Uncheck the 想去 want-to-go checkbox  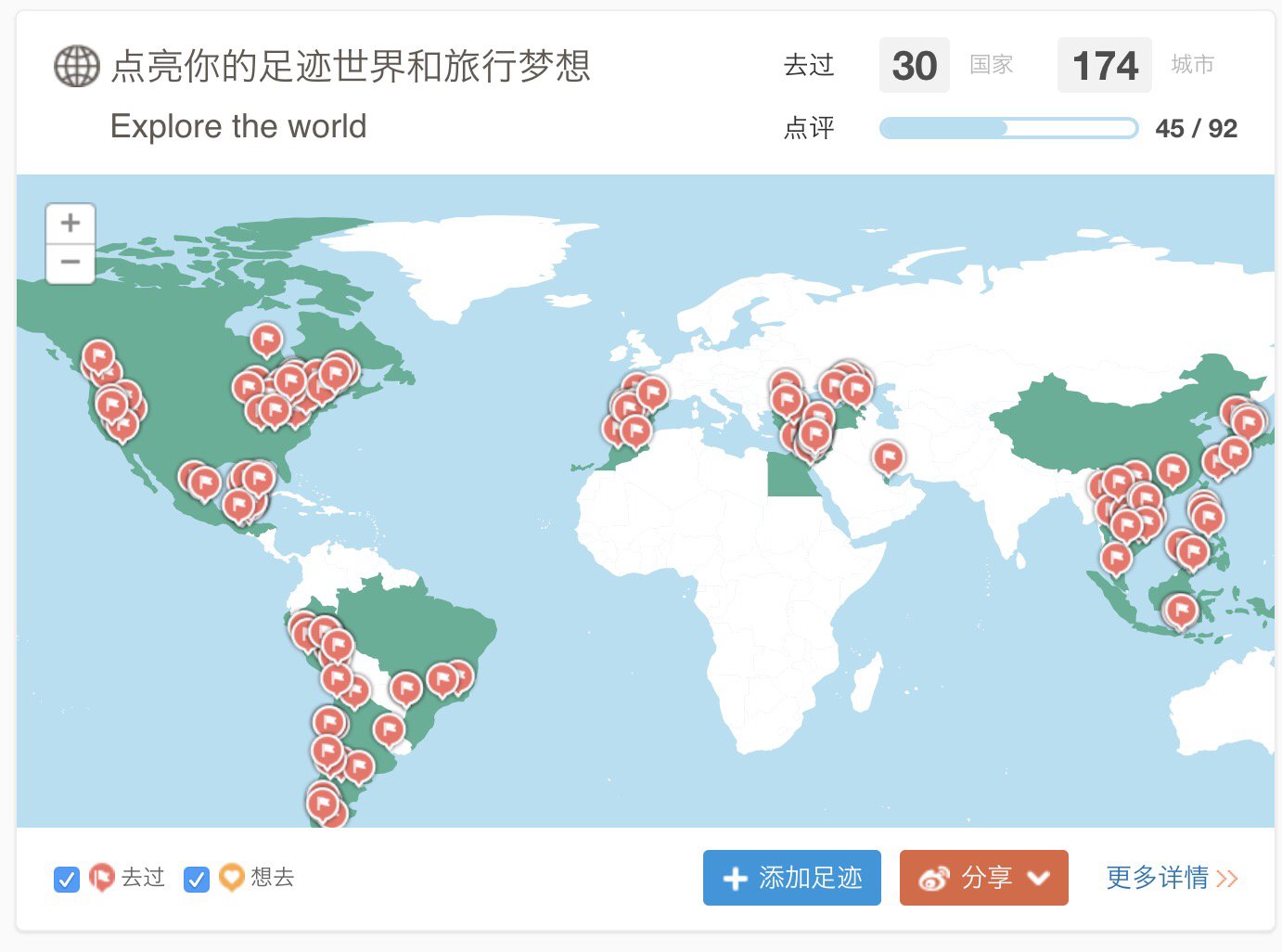pyautogui.click(x=197, y=879)
